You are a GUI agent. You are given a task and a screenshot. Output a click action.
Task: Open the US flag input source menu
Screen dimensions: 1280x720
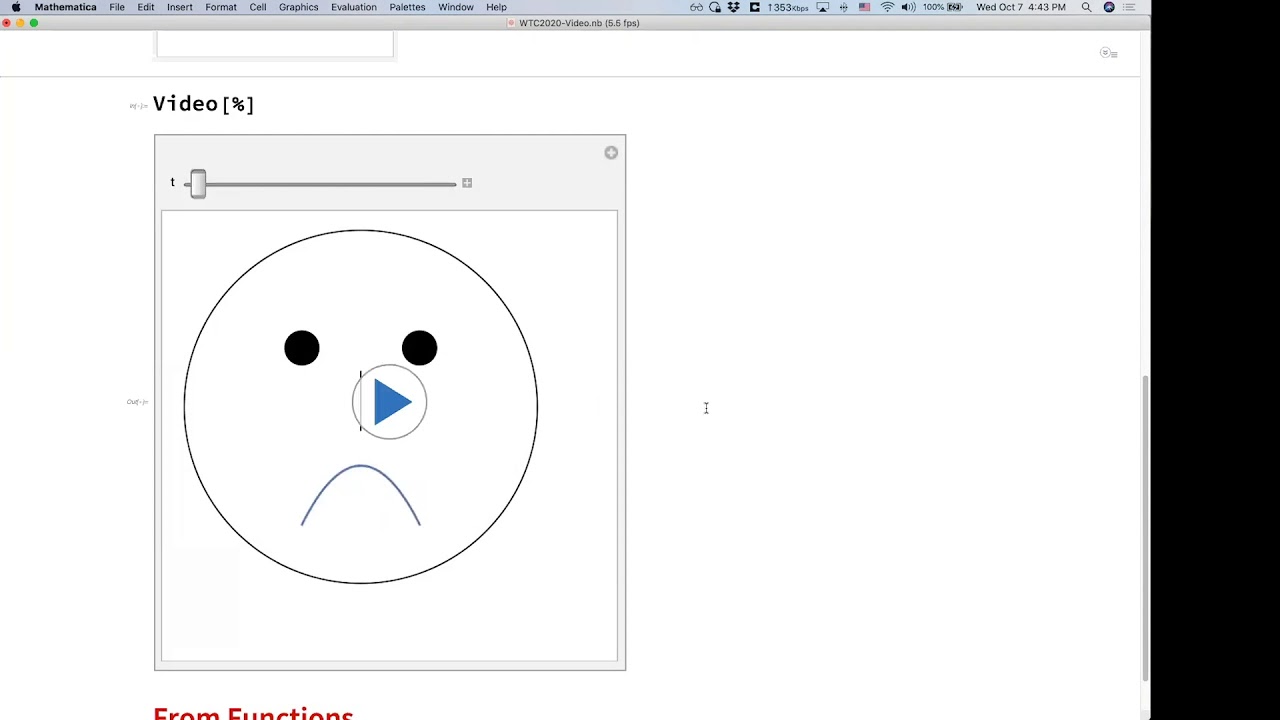865,7
